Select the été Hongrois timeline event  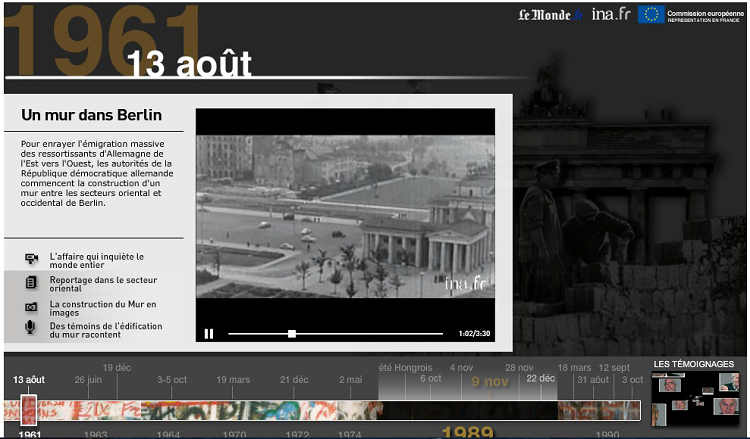pos(405,368)
